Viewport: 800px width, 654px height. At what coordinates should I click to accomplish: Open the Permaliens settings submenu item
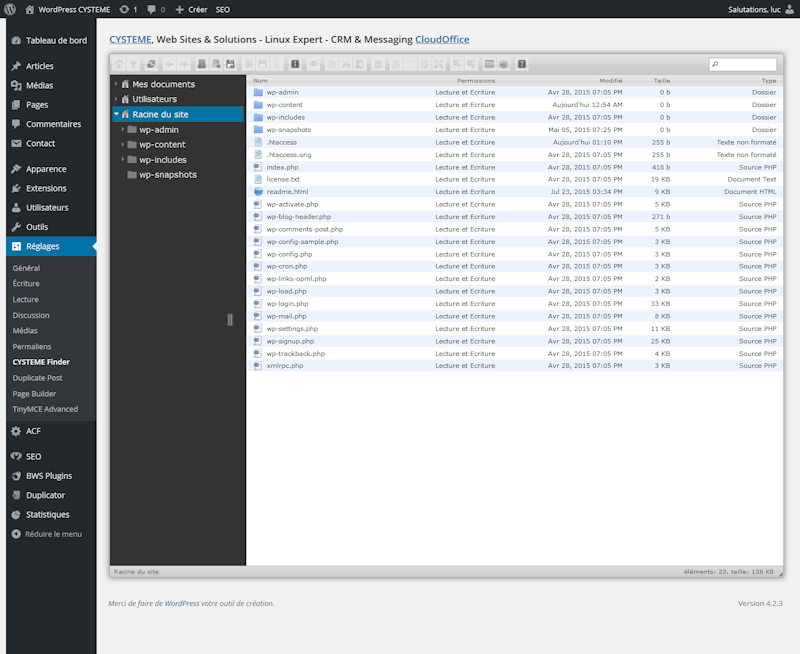[x=31, y=346]
